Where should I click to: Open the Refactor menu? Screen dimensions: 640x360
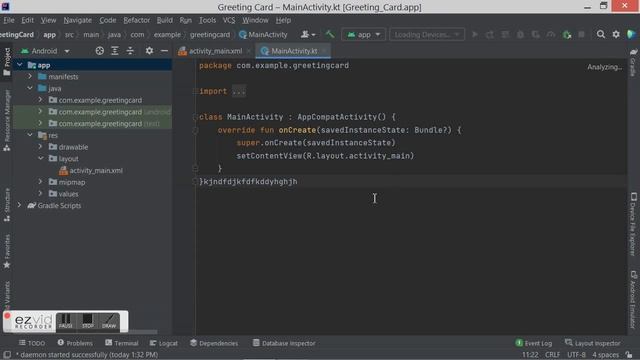pos(137,20)
